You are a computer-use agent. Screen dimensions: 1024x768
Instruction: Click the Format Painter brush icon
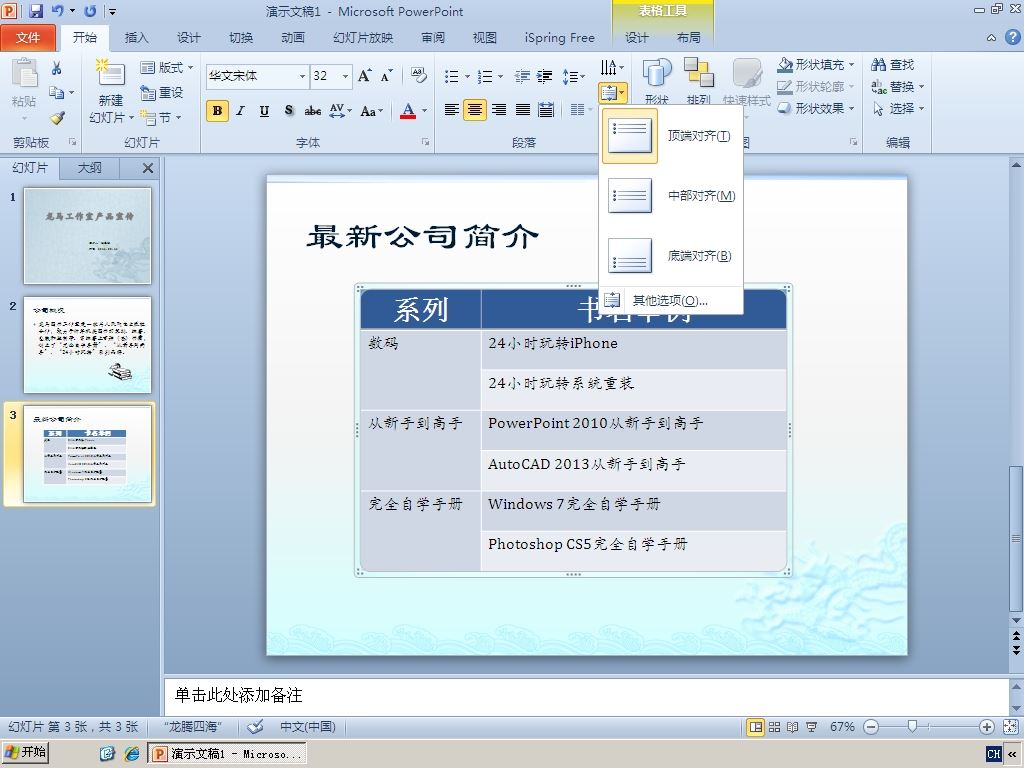point(57,118)
